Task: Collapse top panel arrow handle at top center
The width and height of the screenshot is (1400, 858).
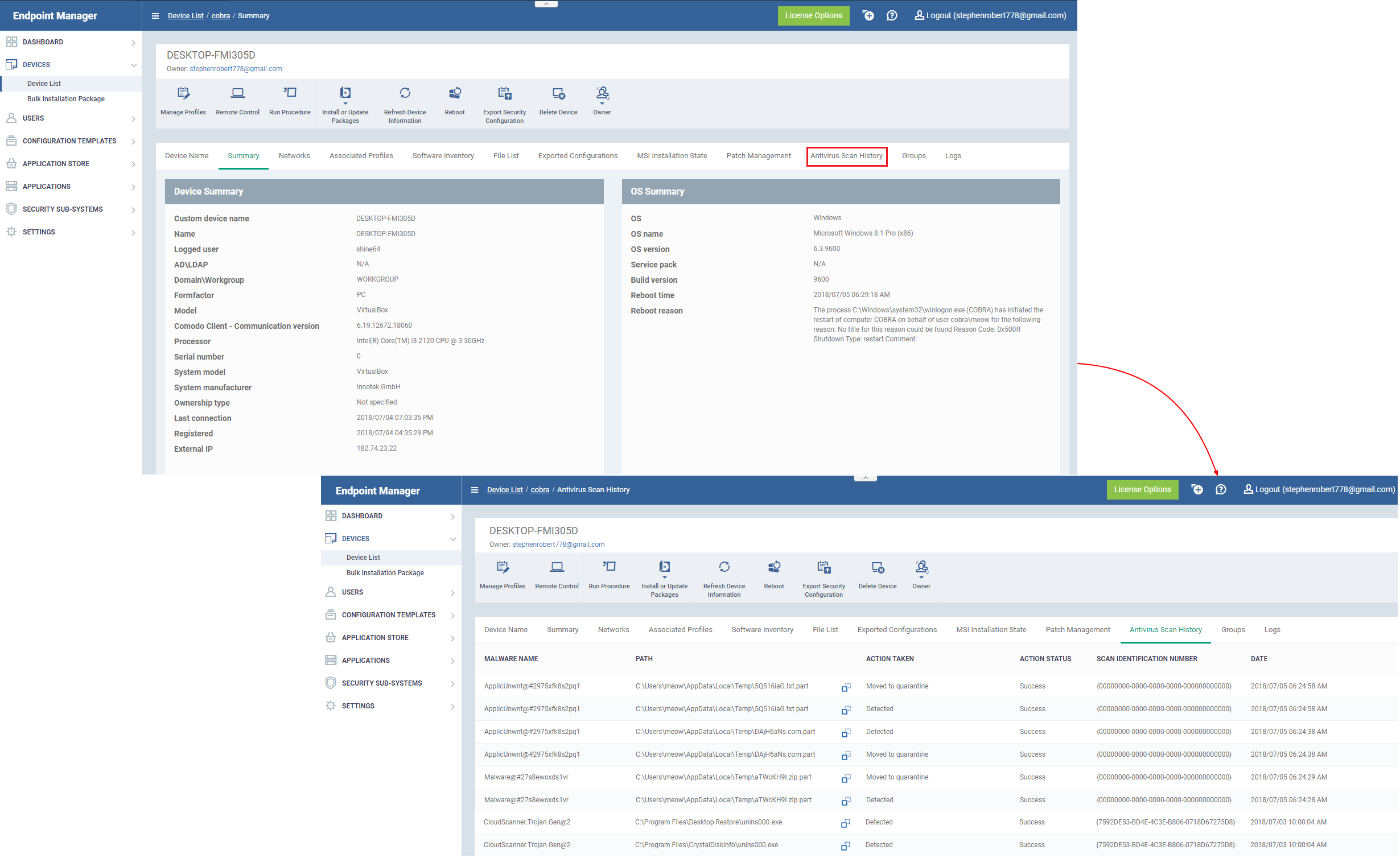Action: point(546,4)
